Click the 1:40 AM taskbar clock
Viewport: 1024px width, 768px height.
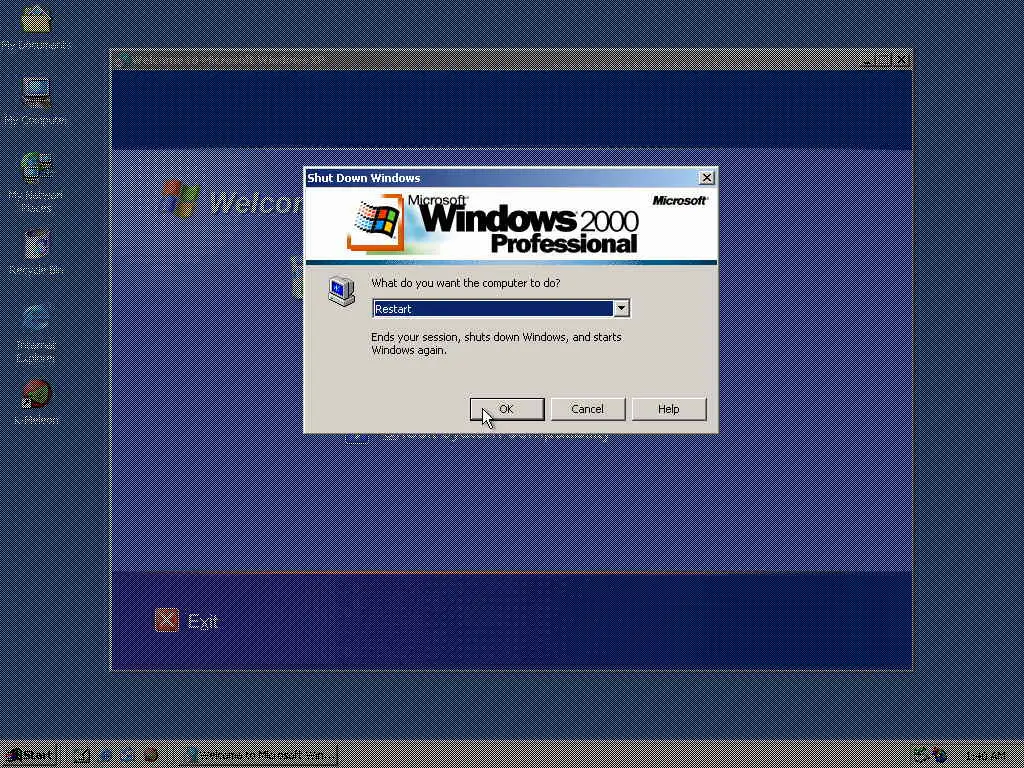[985, 756]
